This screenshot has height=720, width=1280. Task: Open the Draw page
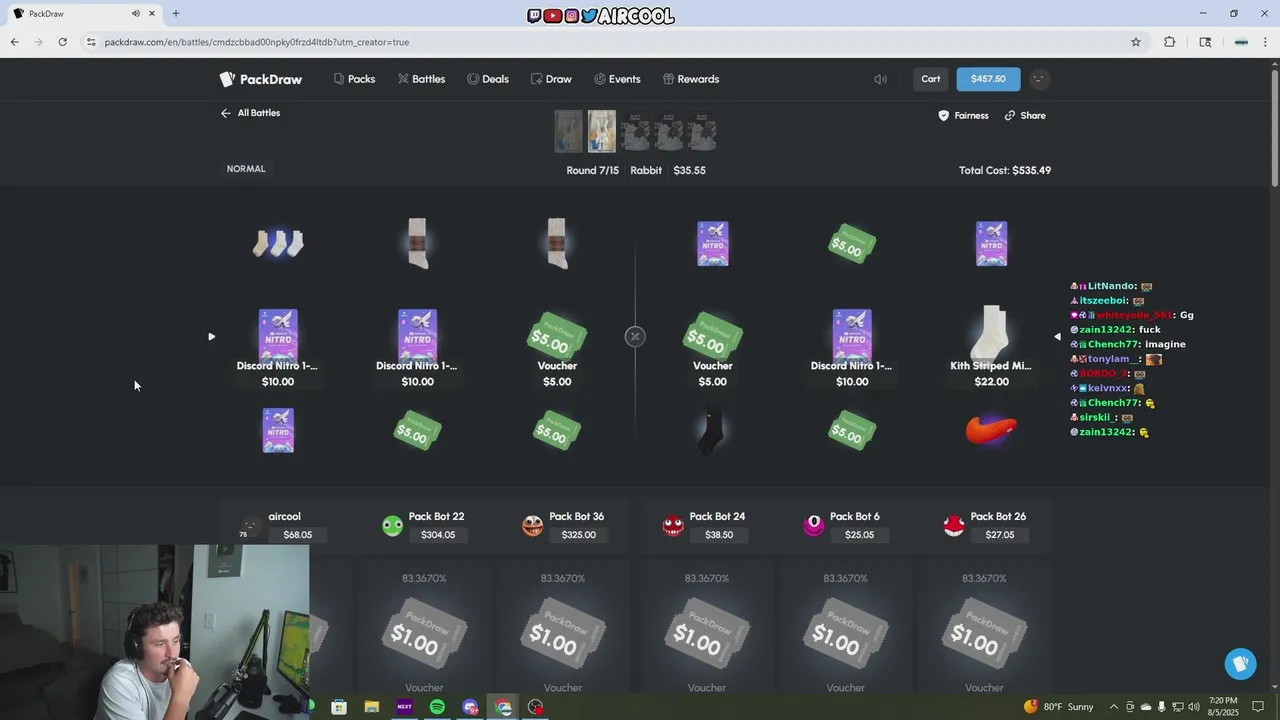click(551, 79)
